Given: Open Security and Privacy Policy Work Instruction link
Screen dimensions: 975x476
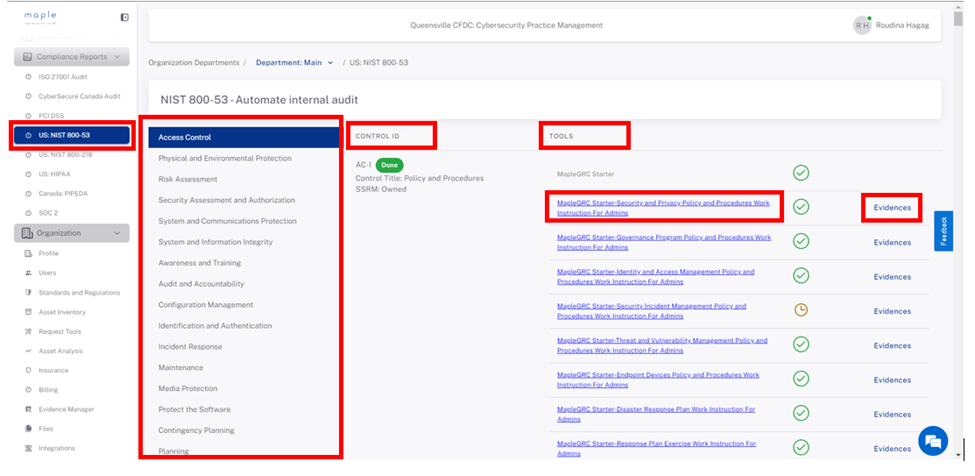Looking at the screenshot, I should [663, 208].
